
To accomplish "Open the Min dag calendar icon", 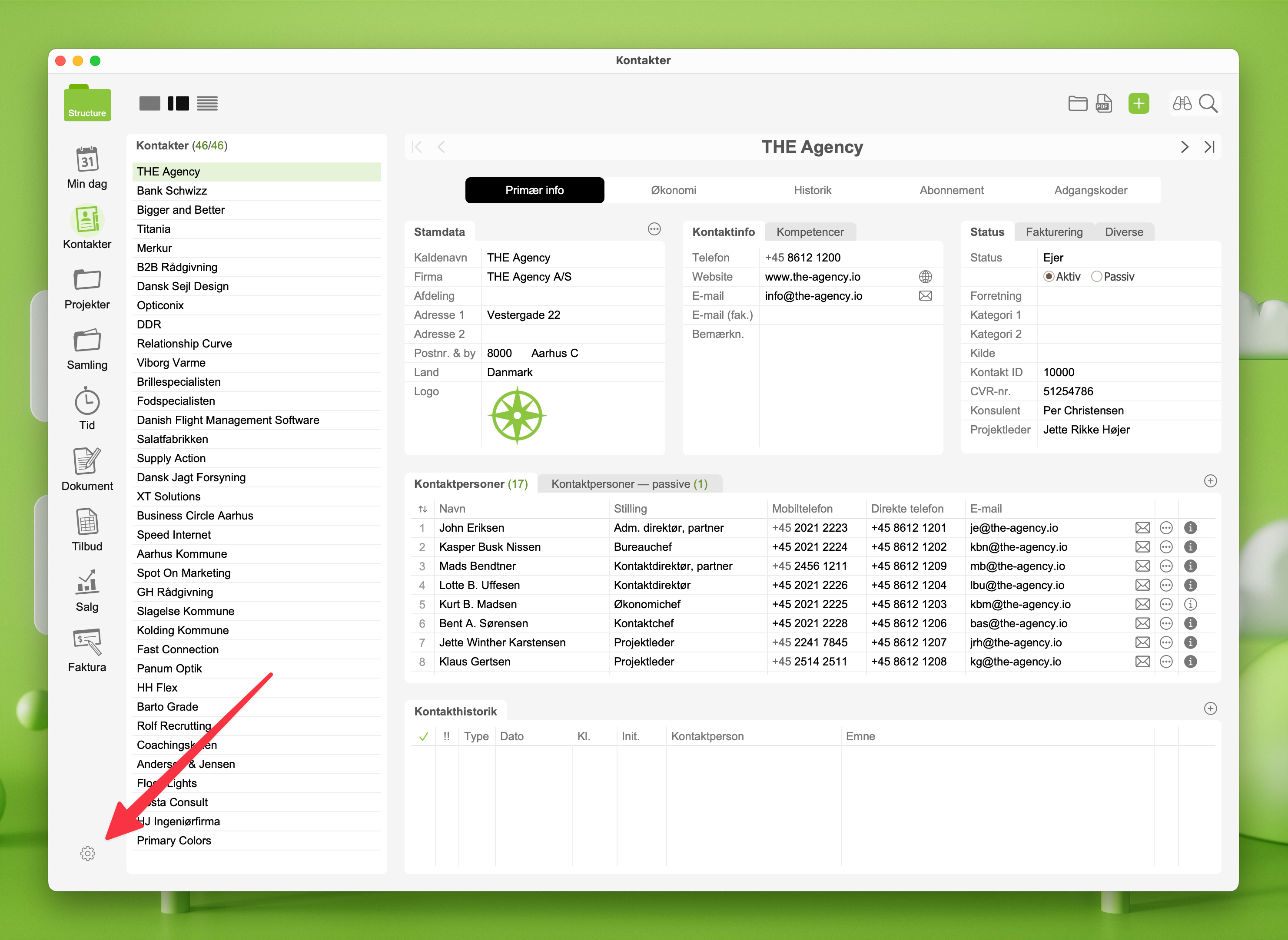I will (87, 160).
